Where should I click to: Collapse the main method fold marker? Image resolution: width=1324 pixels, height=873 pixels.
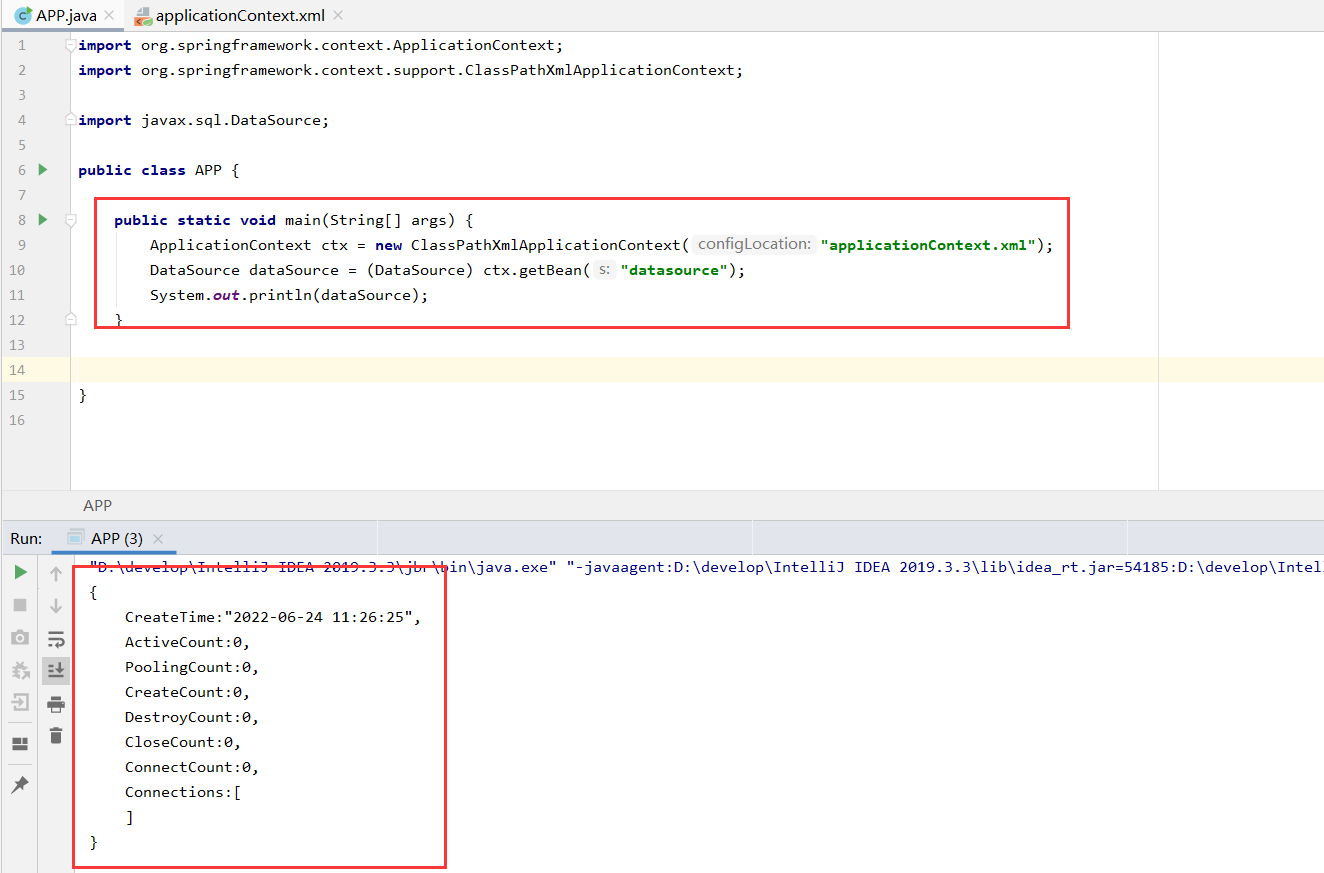coord(70,220)
